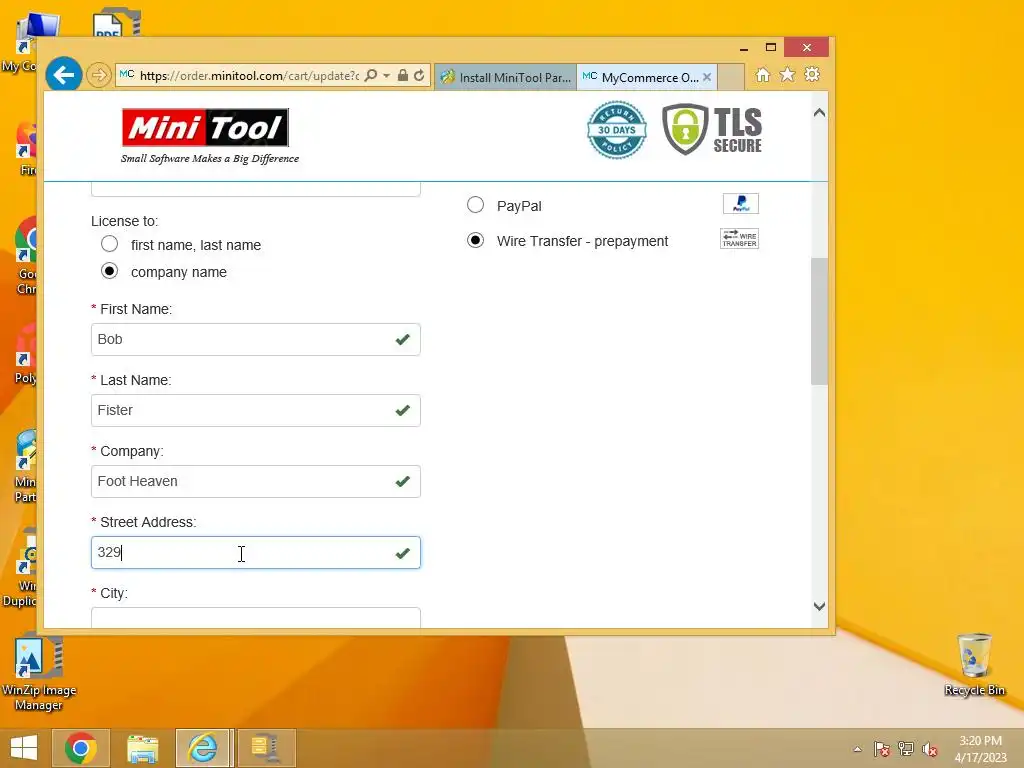Click the PayPal logo icon
Viewport: 1024px width, 768px height.
tap(741, 204)
